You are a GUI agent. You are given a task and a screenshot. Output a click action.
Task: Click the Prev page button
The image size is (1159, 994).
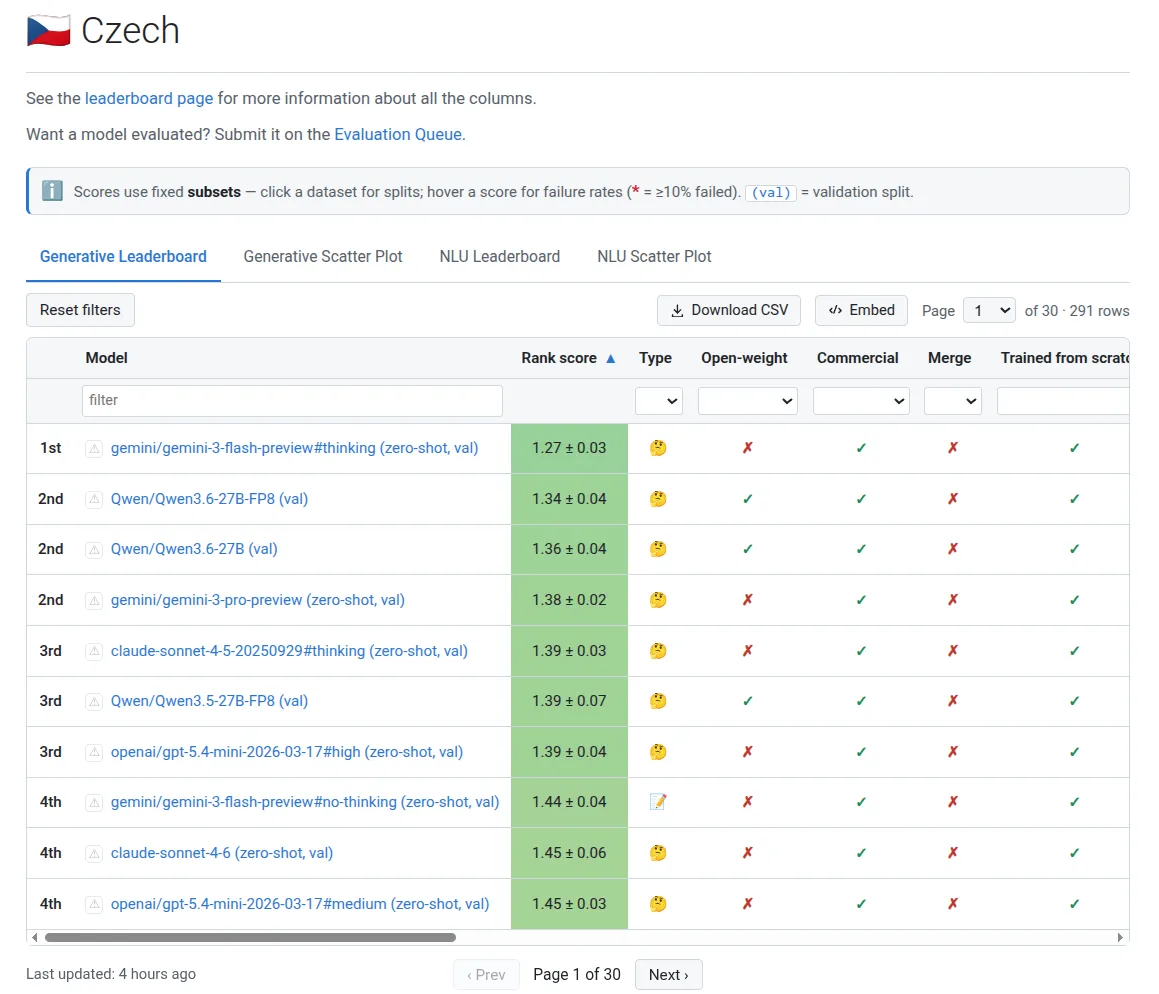[x=486, y=975]
